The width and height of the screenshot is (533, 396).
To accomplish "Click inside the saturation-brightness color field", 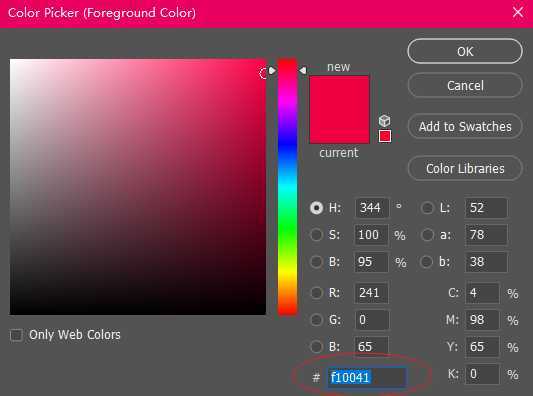I will [138, 187].
